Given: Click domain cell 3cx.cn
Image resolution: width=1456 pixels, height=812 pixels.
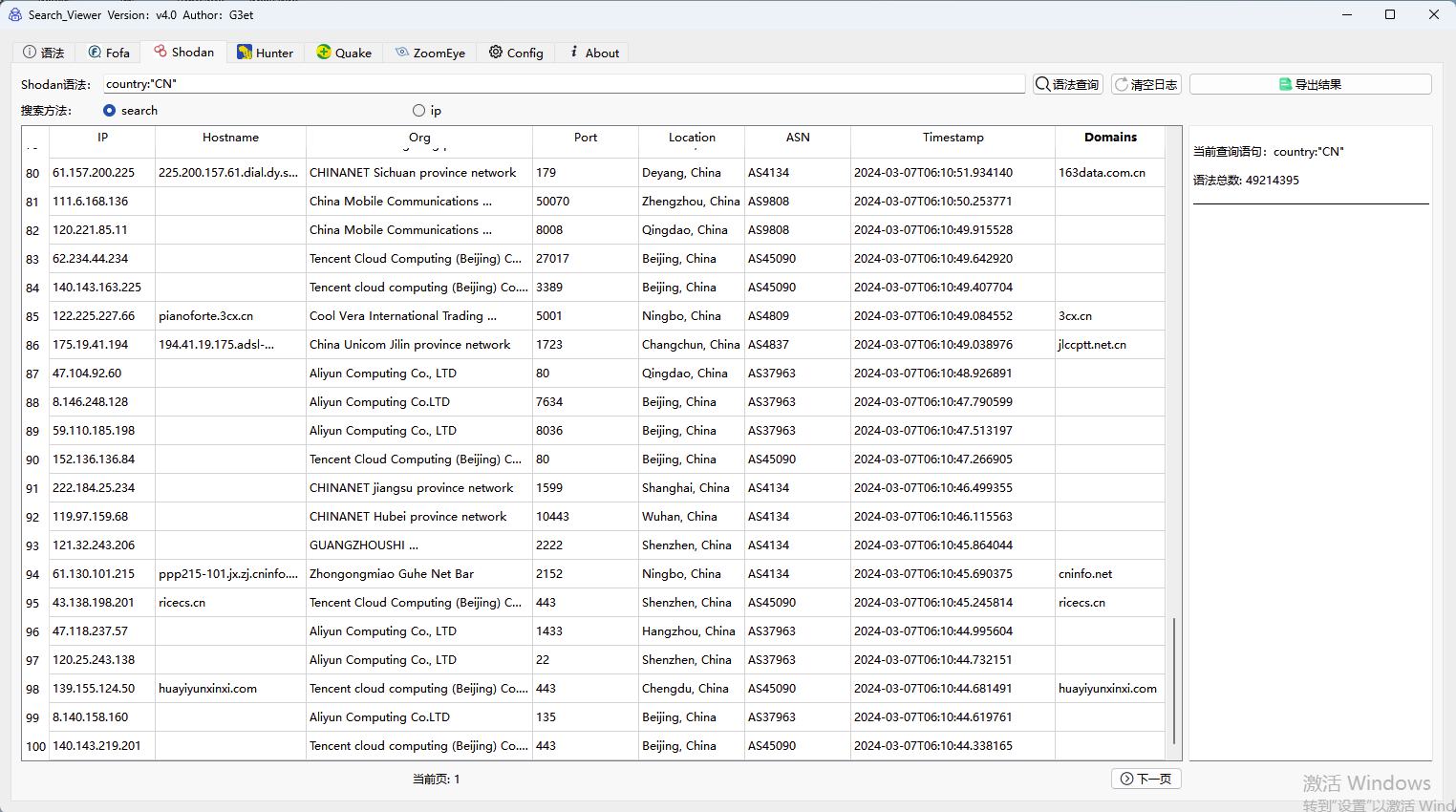Looking at the screenshot, I should [x=1110, y=316].
